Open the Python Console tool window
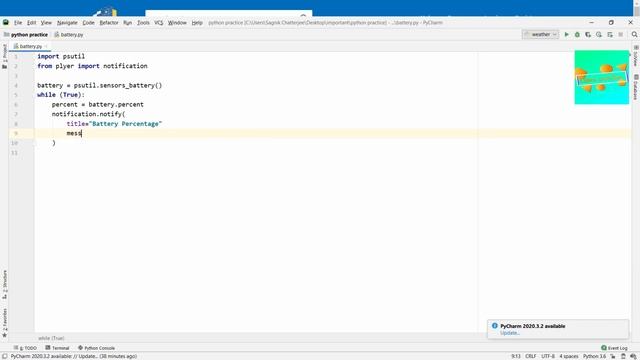 [96, 348]
